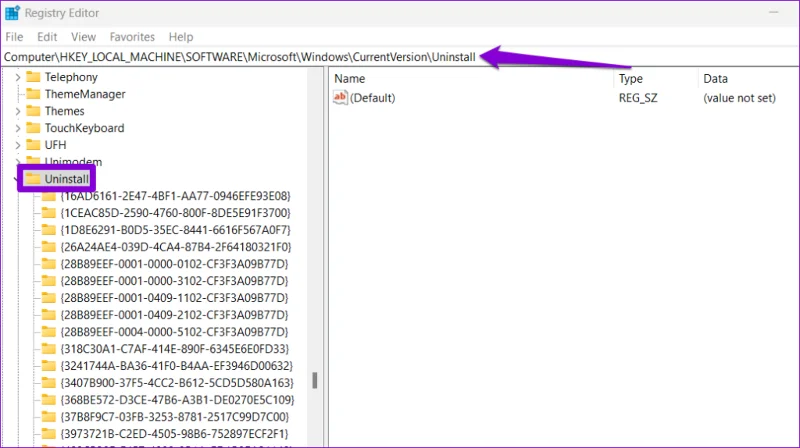The width and height of the screenshot is (800, 448).
Task: Open the Edit menu
Action: coord(47,37)
